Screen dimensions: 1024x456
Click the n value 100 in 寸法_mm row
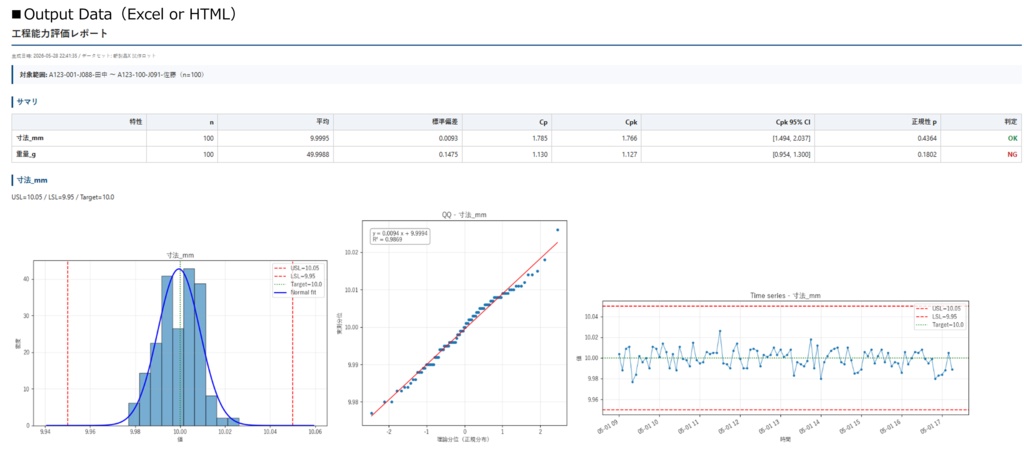210,138
